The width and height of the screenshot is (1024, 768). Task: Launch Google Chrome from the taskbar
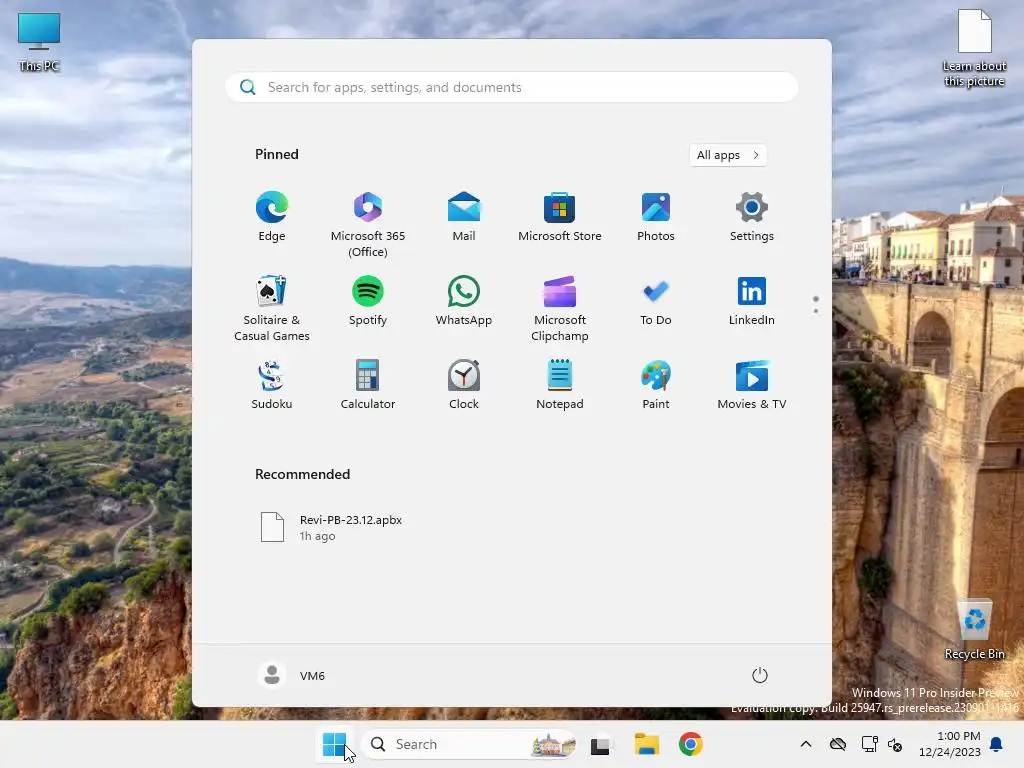[690, 744]
